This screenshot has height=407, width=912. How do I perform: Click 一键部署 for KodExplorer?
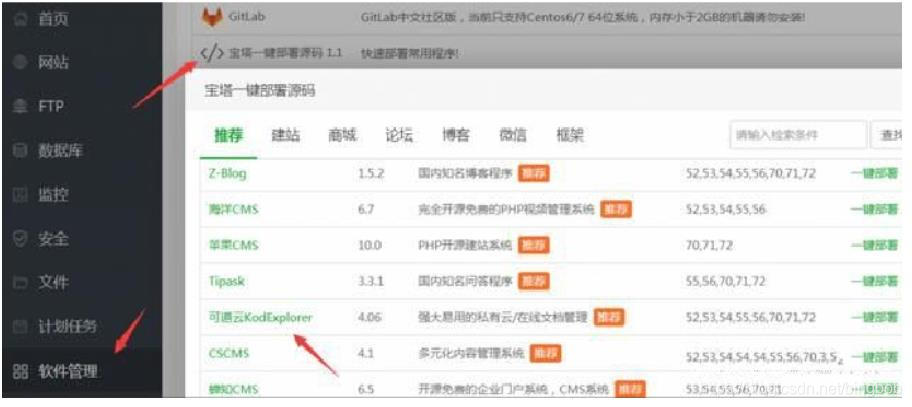click(874, 317)
